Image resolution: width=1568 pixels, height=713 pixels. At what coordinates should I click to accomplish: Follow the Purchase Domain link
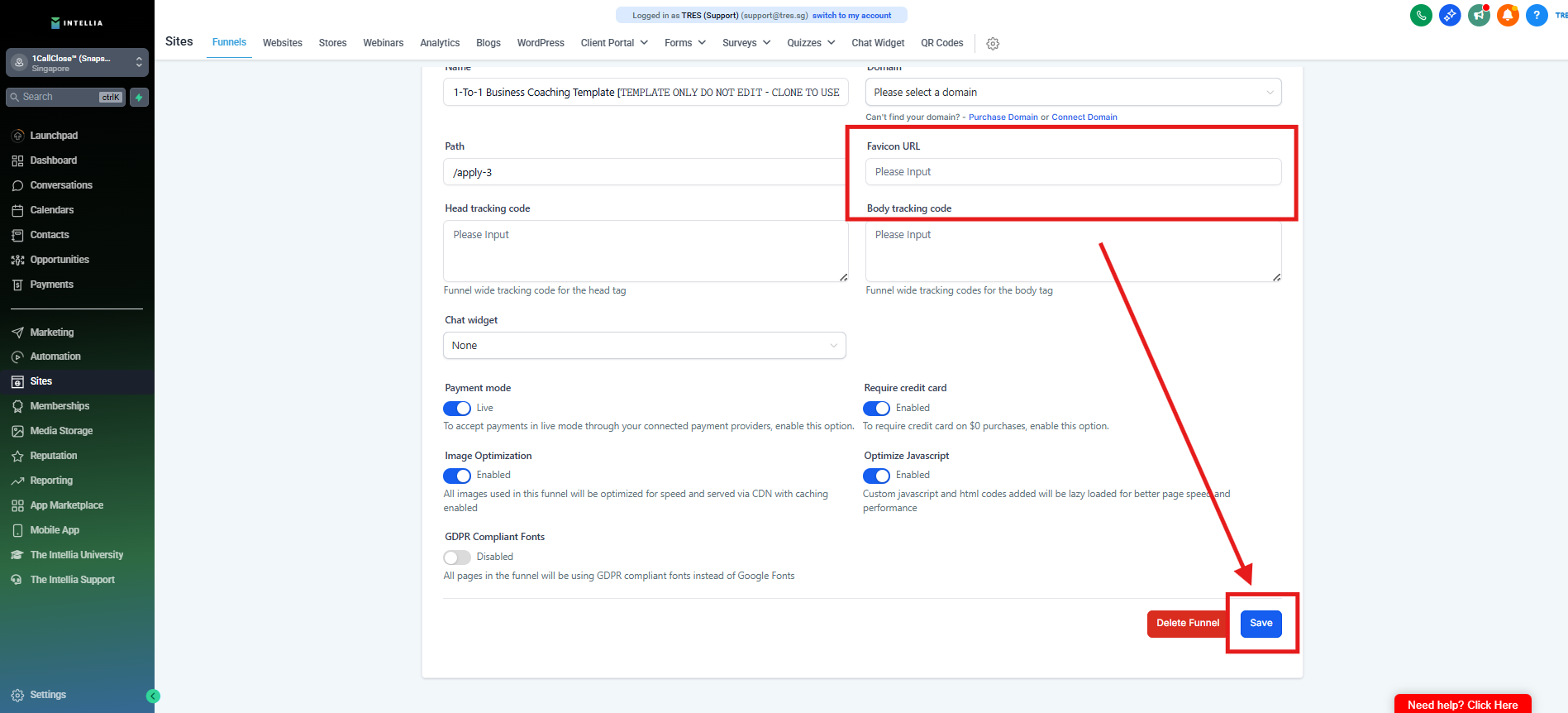coord(1003,117)
